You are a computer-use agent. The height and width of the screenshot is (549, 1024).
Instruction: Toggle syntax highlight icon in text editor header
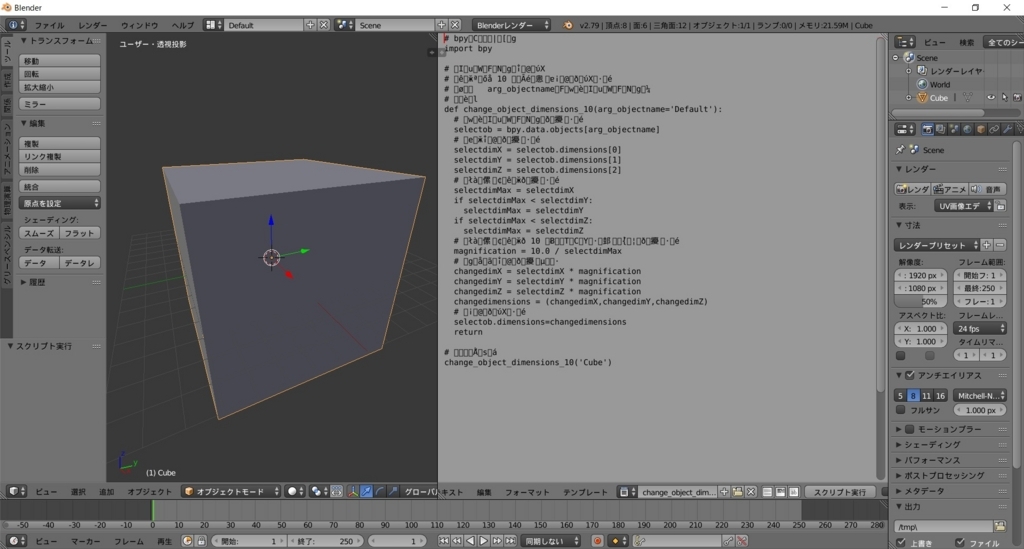pos(793,492)
